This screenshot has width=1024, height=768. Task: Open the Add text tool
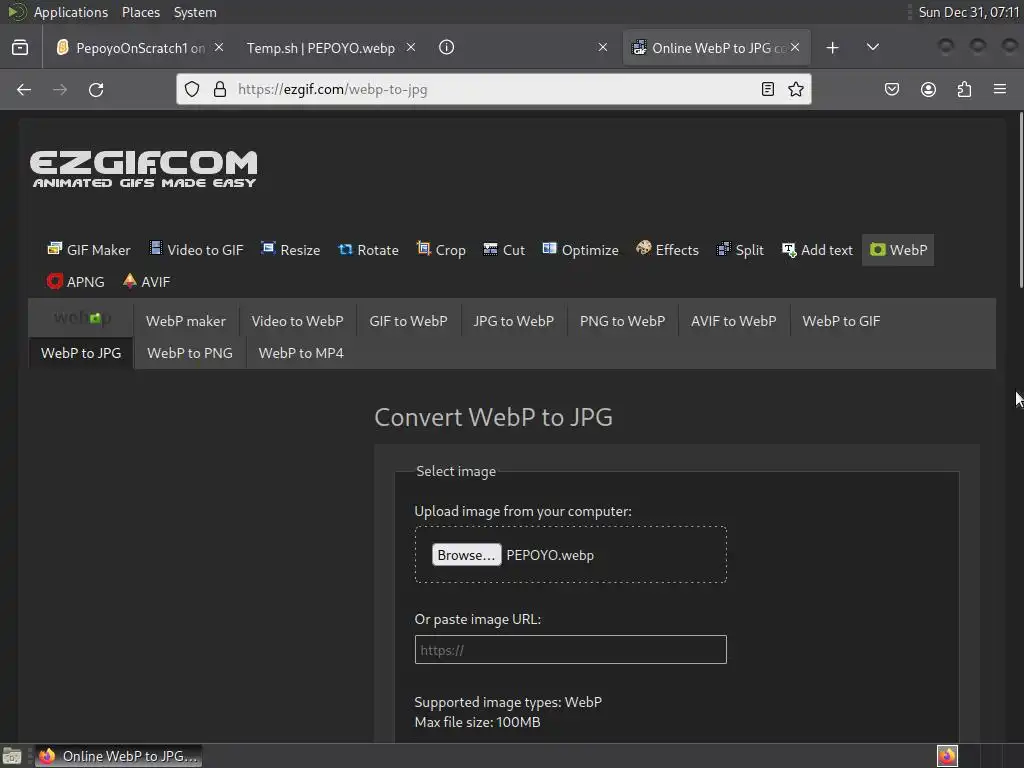coord(818,250)
